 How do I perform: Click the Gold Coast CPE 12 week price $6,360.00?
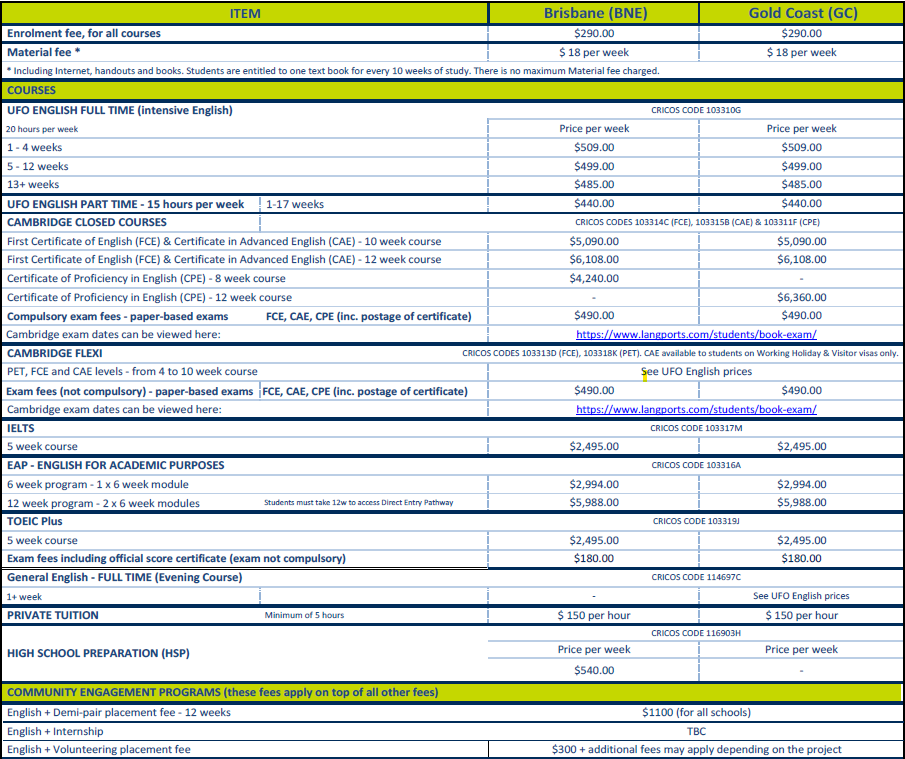802,297
